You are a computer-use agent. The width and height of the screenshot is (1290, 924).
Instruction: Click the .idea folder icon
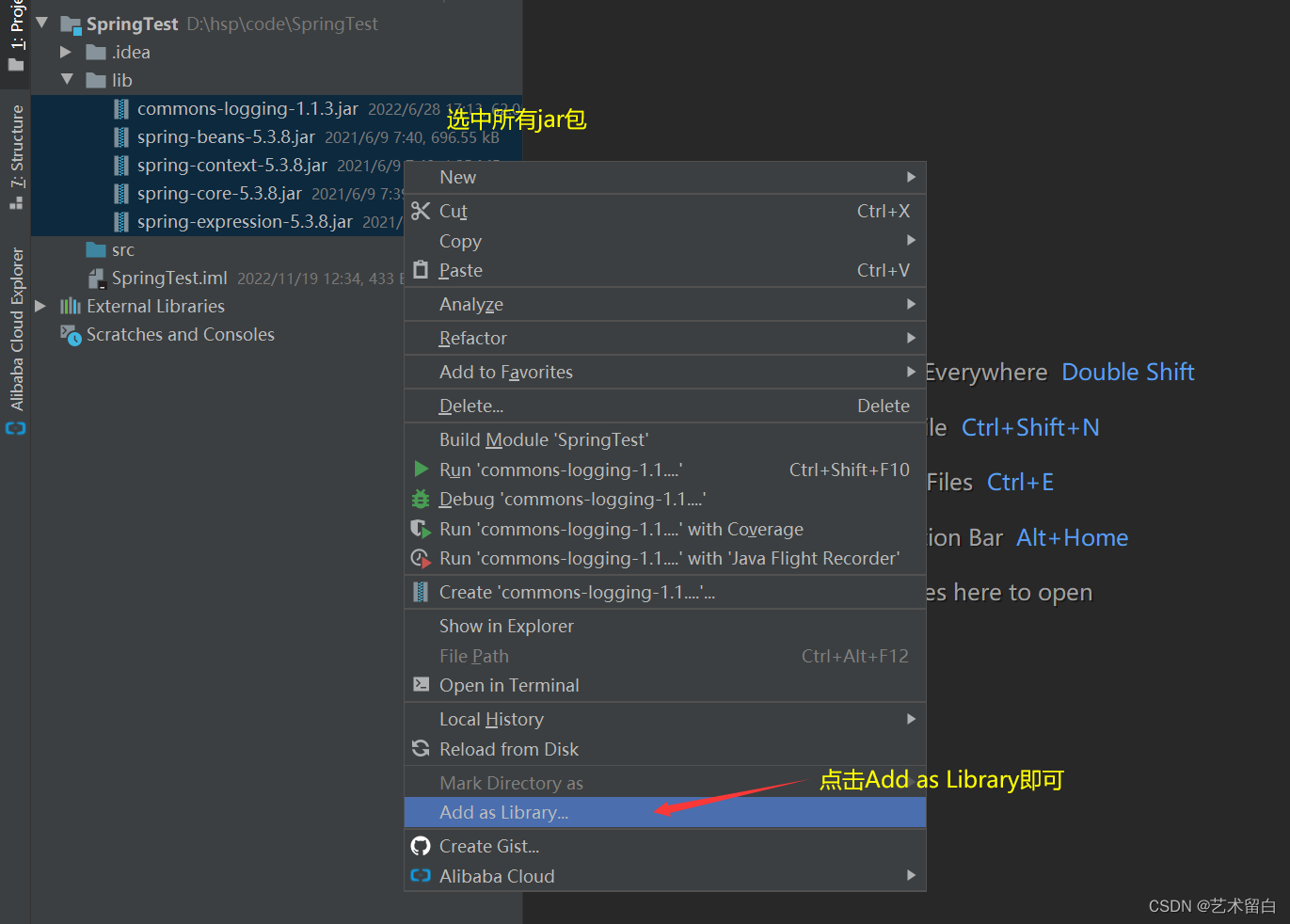[96, 52]
